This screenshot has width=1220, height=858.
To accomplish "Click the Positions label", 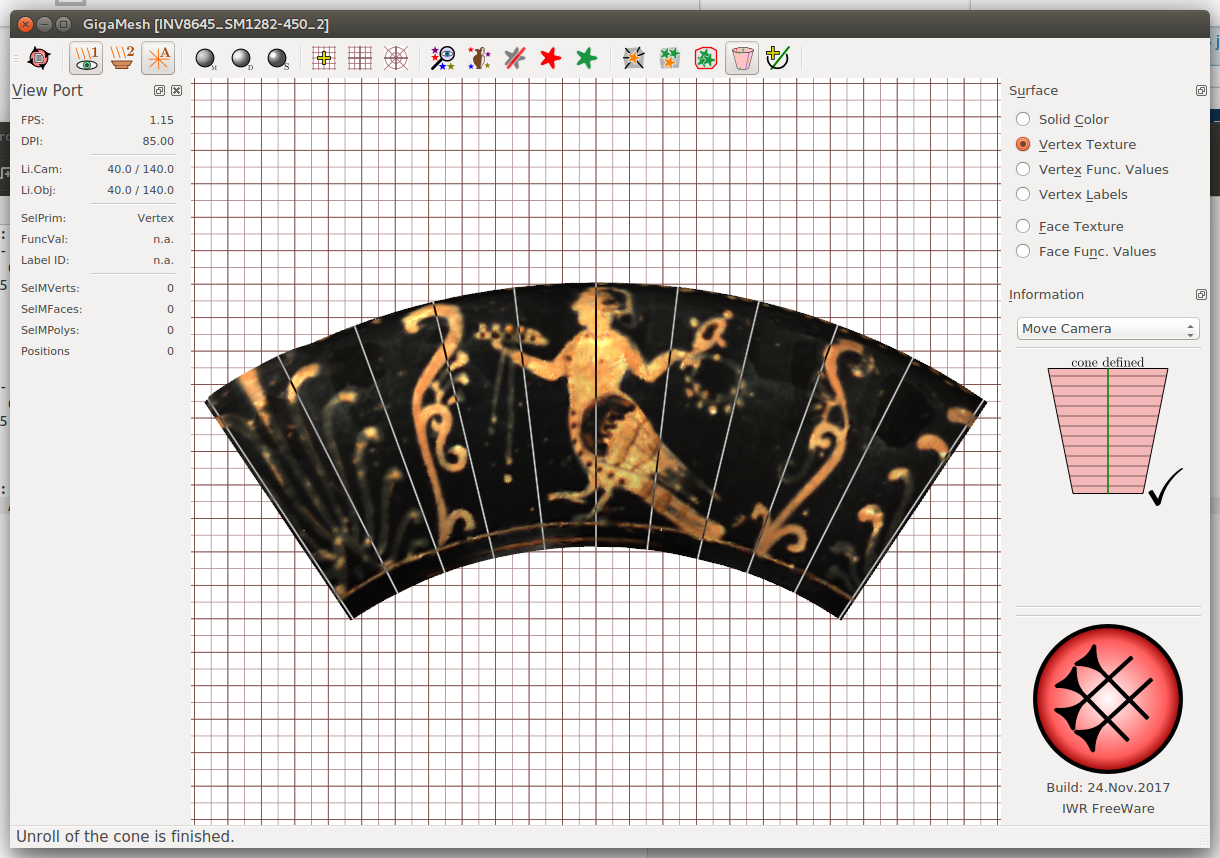I will [46, 351].
